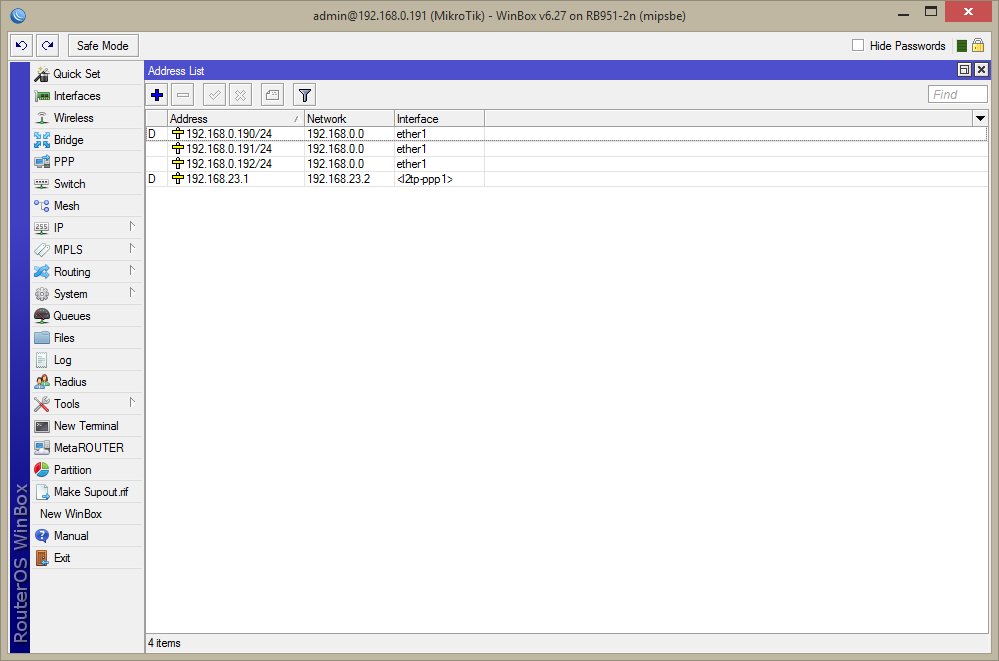999x661 pixels.
Task: Toggle the Hide Passwords checkbox
Action: 858,45
